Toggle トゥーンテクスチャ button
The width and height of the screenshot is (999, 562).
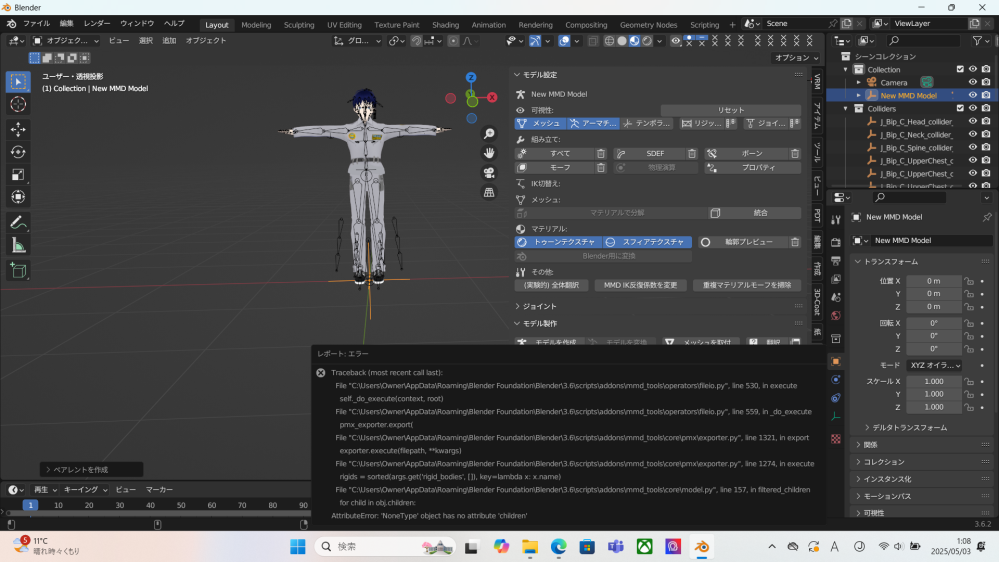click(557, 242)
